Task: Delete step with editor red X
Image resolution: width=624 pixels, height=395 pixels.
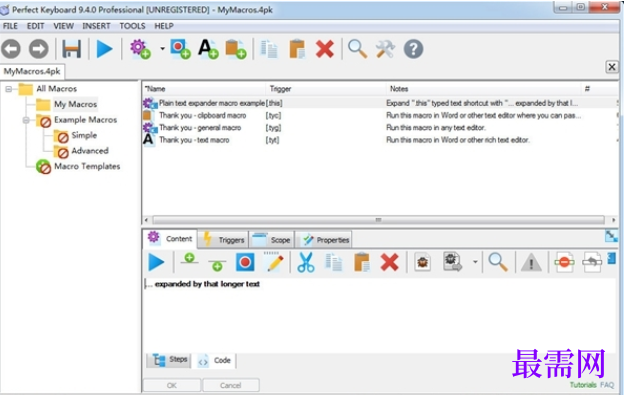Action: [x=389, y=263]
